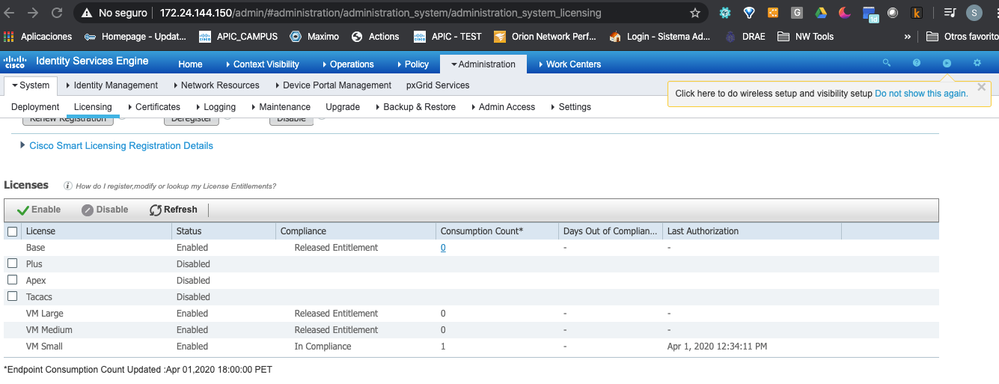Screen dimensions: 999x384
Task: Click the Refresh licenses icon
Action: coord(155,210)
